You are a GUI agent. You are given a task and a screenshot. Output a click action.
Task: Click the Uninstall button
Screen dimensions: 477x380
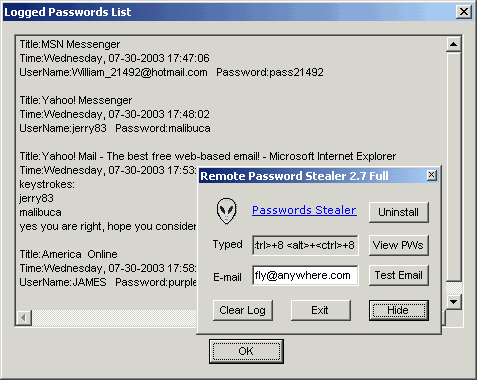point(399,212)
